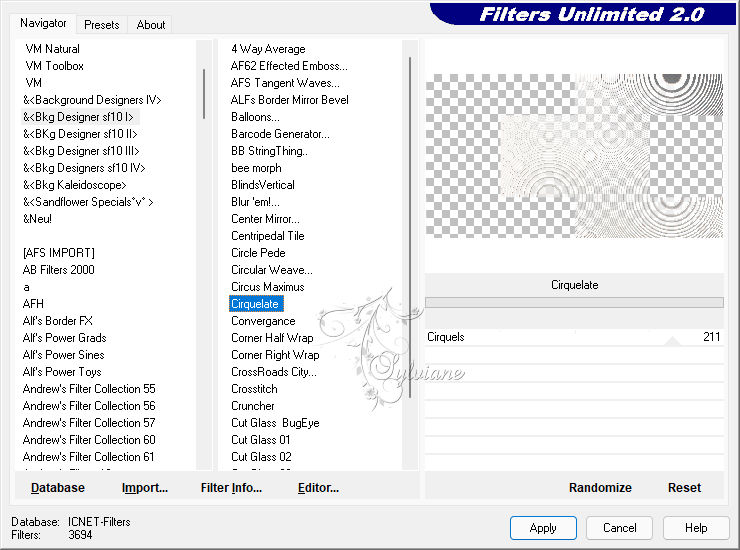Click the Cancel button
The width and height of the screenshot is (740, 550).
(x=620, y=528)
